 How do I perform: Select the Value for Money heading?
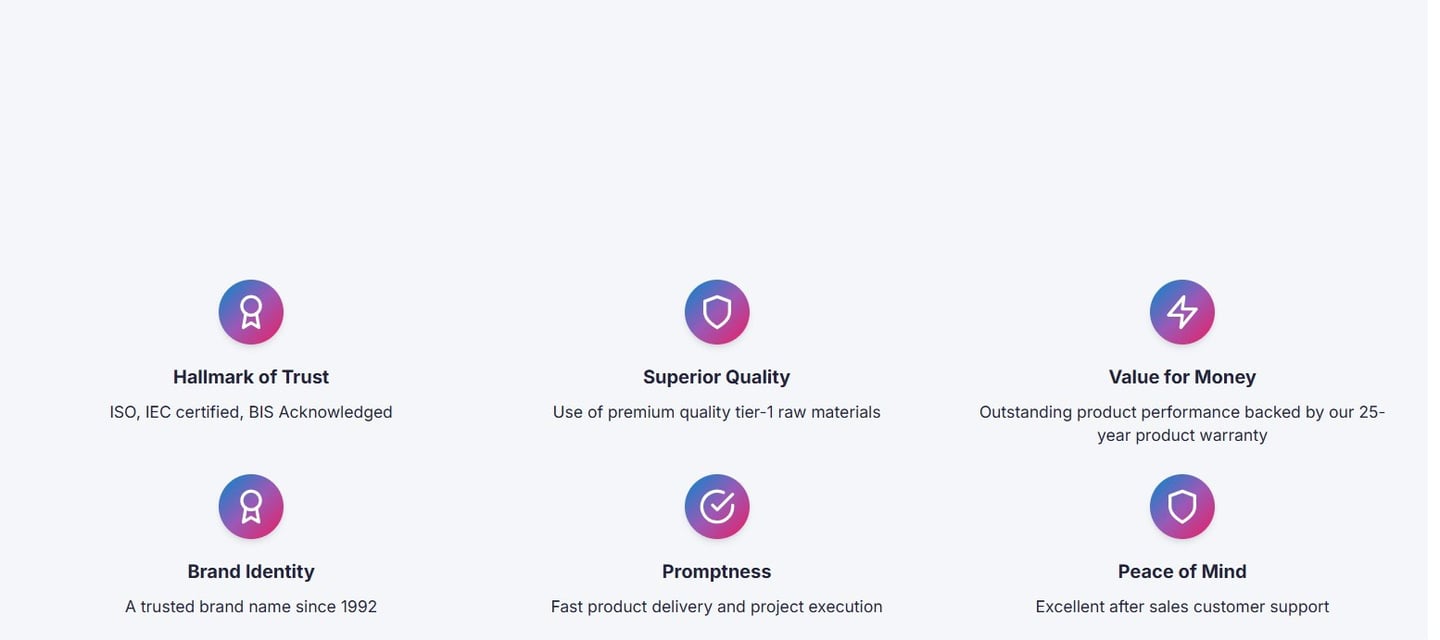point(1182,377)
